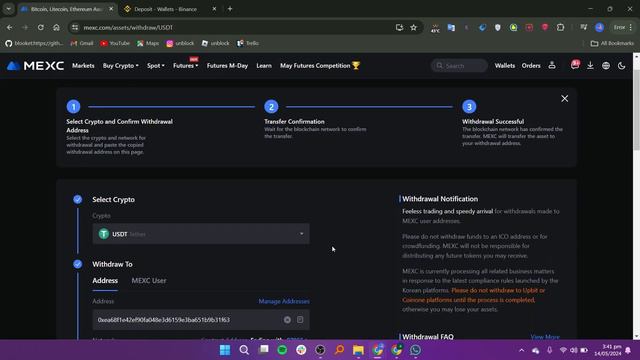Viewport: 640px width, 360px height.
Task: Open the Learn menu item
Action: tap(264, 65)
